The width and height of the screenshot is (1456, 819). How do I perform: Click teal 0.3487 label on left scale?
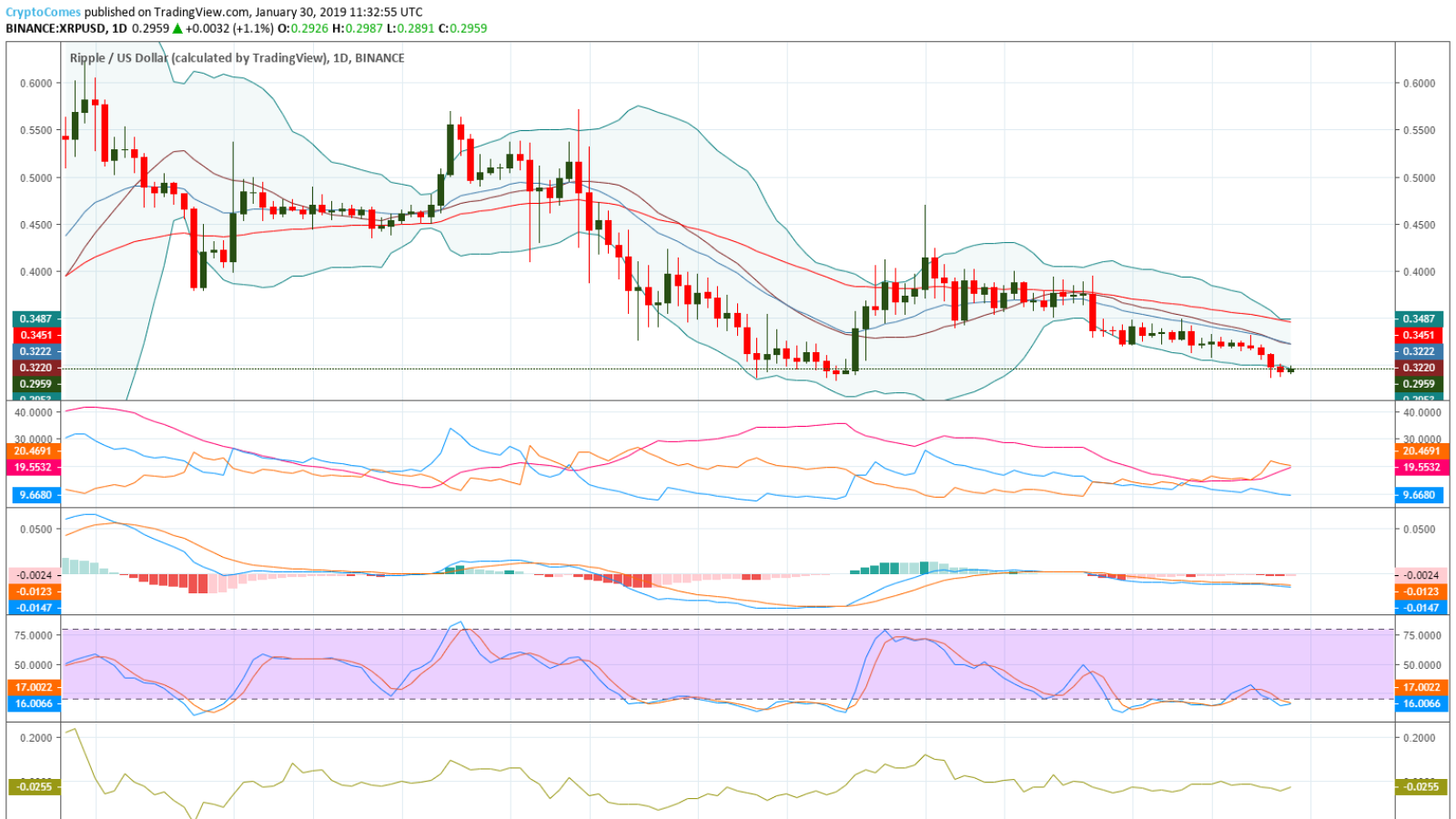[36, 318]
